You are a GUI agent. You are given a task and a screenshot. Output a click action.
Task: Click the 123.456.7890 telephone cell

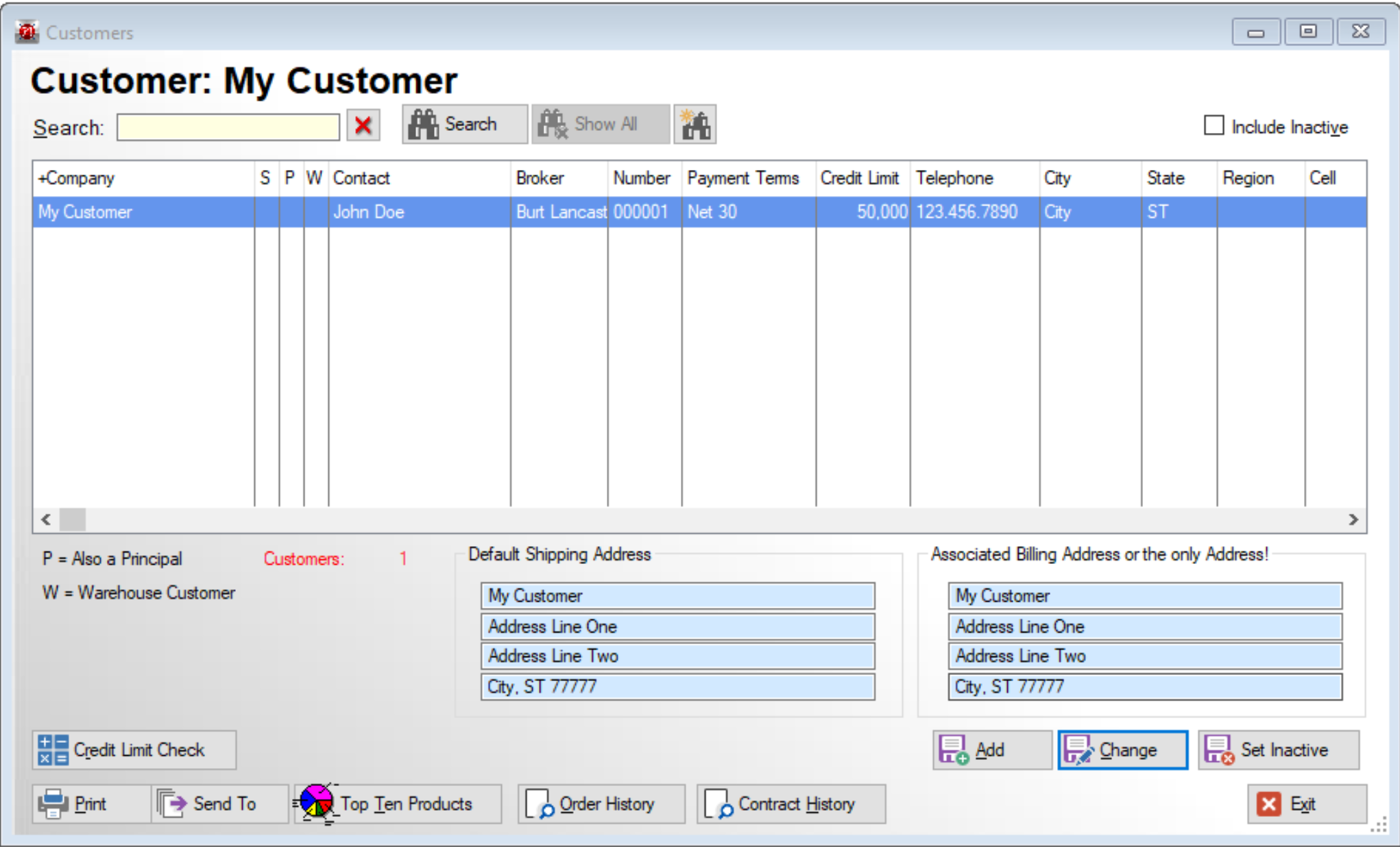click(974, 212)
